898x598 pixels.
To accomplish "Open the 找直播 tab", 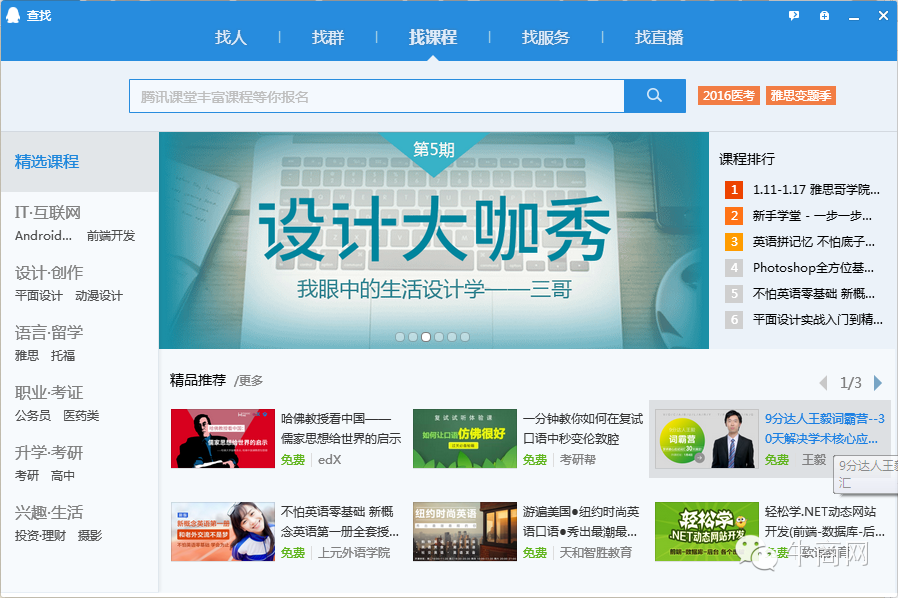I will click(659, 38).
